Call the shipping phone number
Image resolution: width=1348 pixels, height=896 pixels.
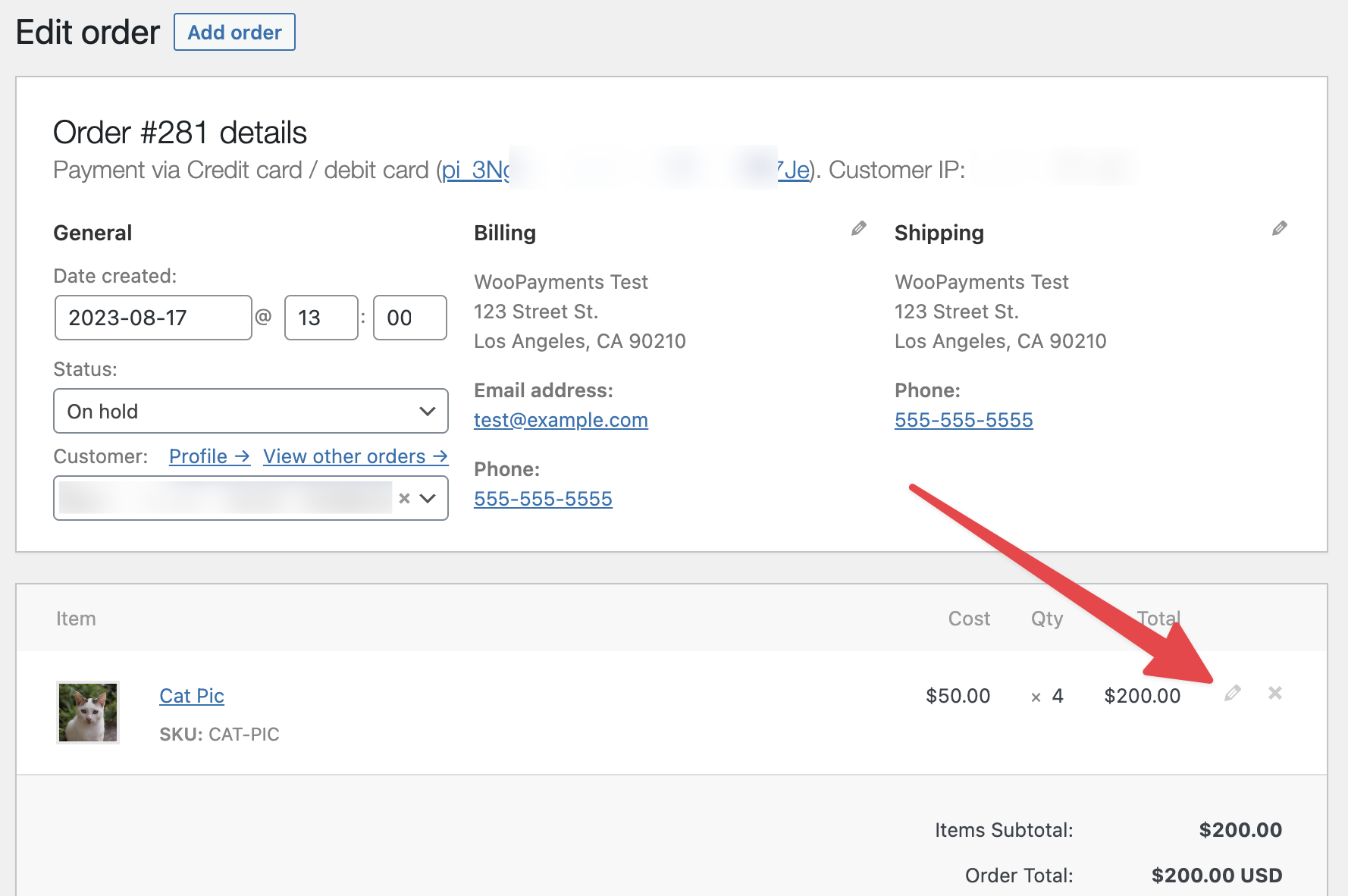click(x=964, y=419)
